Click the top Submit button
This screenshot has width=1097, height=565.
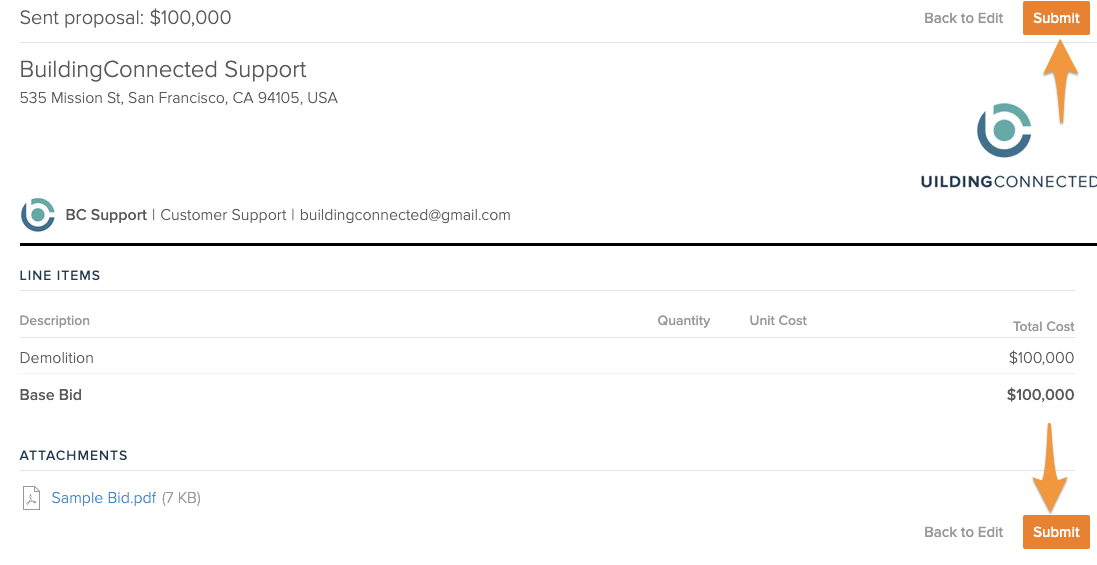(x=1056, y=18)
